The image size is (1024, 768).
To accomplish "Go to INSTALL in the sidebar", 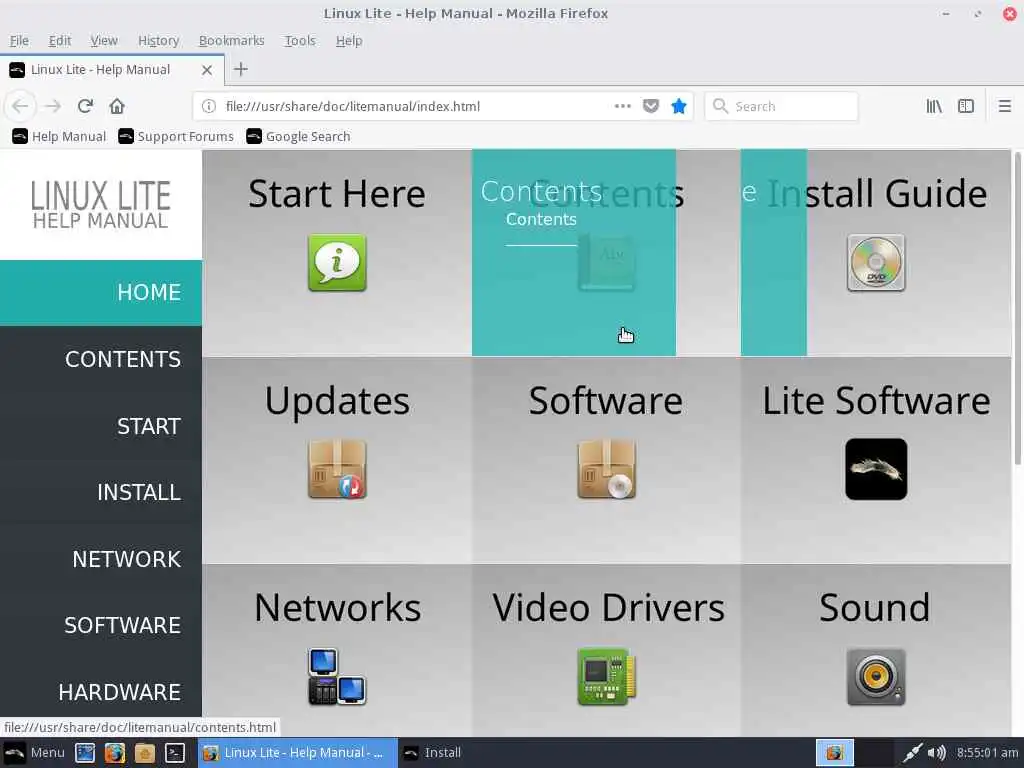I will coord(101,492).
